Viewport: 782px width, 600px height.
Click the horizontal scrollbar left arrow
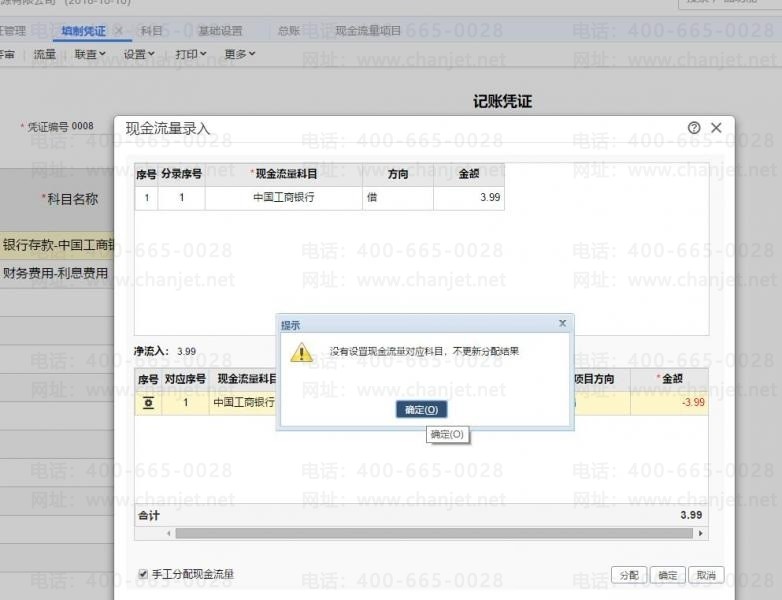(x=169, y=533)
